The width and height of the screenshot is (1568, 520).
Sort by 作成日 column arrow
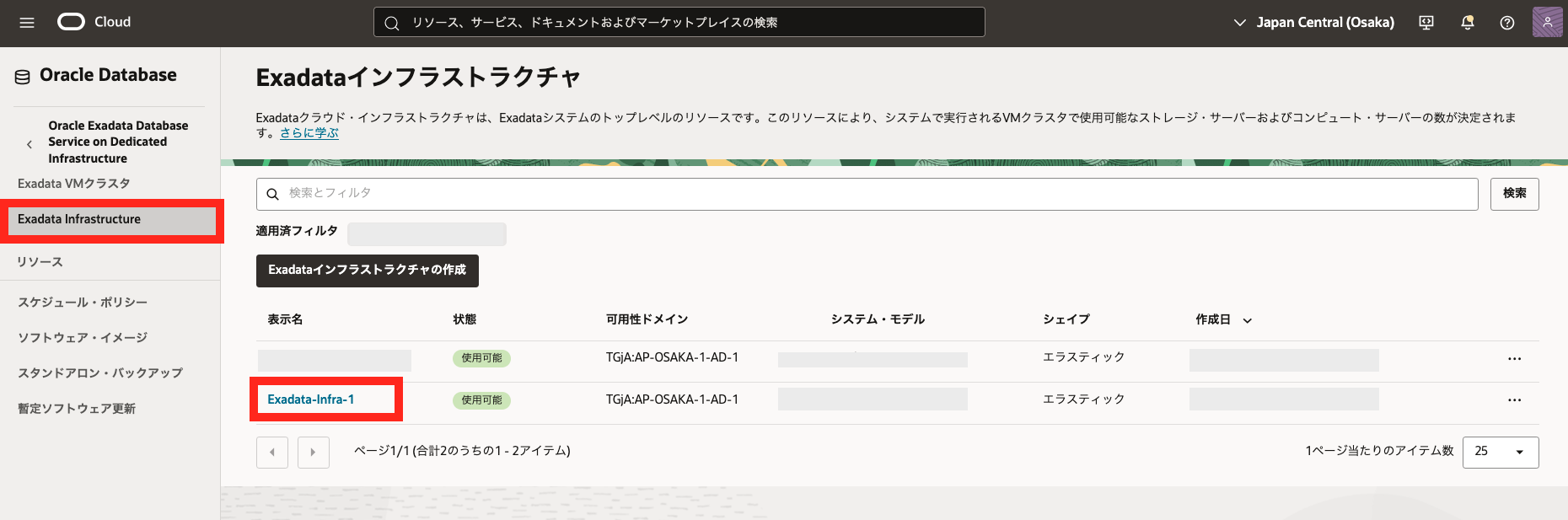click(x=1248, y=320)
